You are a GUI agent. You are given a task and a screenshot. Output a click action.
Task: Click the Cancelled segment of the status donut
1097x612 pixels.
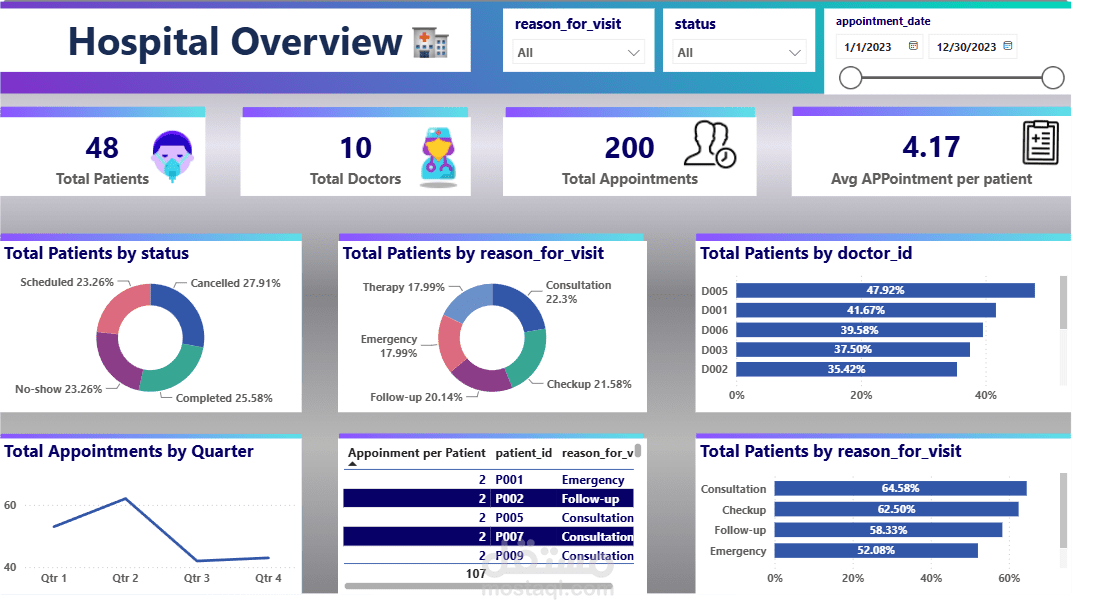click(184, 310)
